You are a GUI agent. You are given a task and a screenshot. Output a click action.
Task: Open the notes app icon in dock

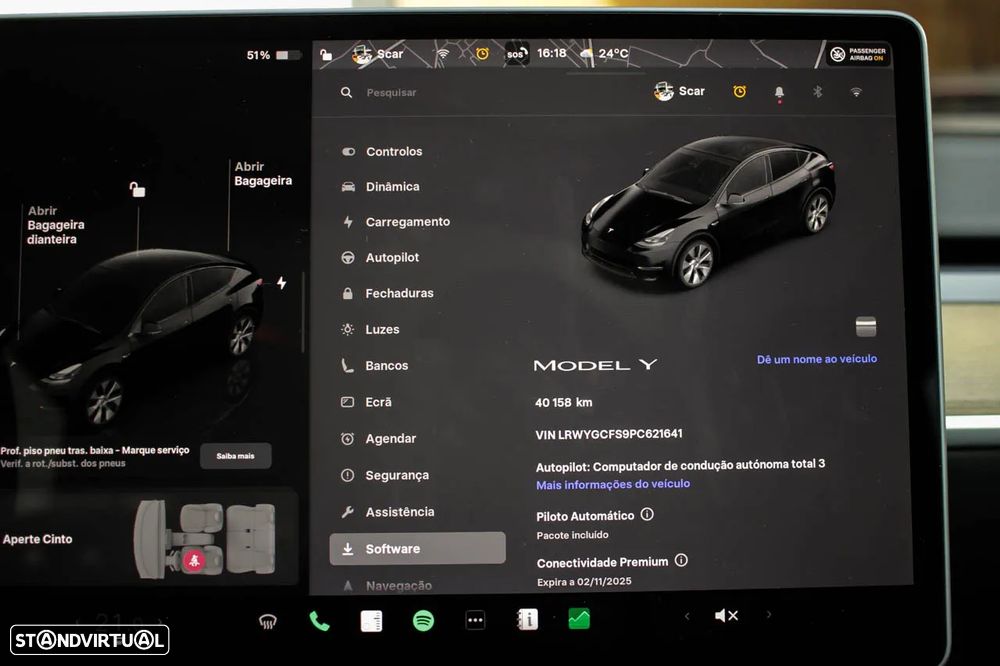pos(371,621)
